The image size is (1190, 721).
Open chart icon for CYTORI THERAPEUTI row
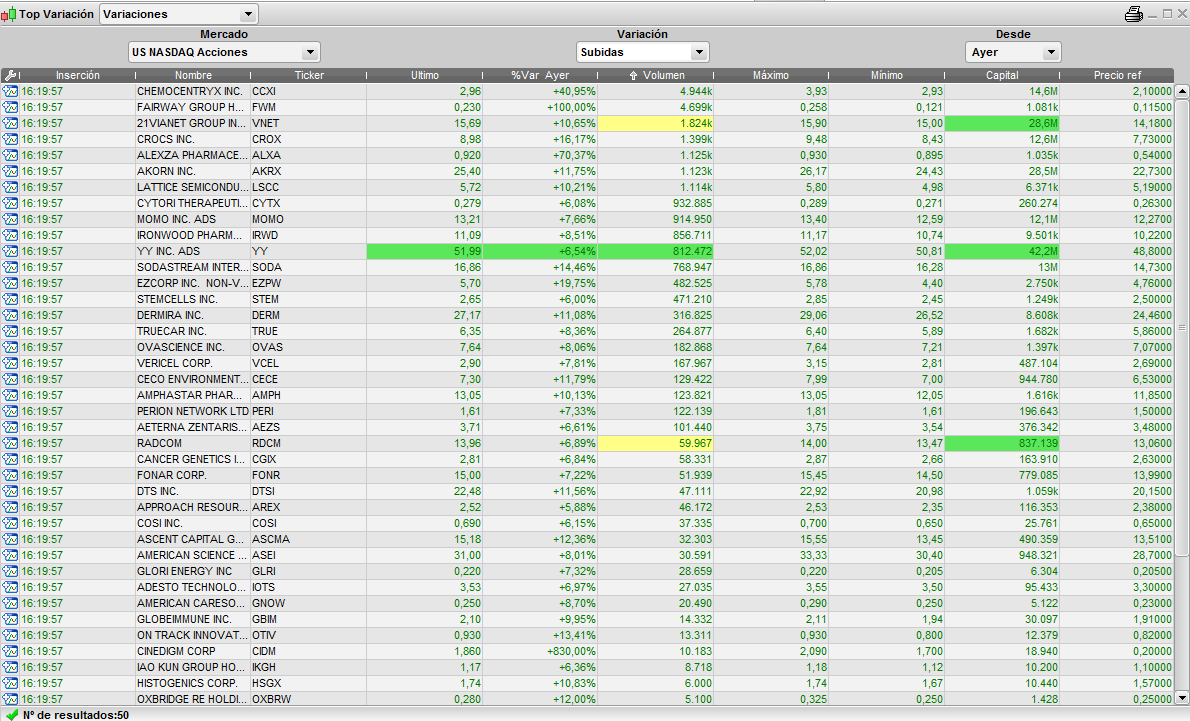pos(11,203)
